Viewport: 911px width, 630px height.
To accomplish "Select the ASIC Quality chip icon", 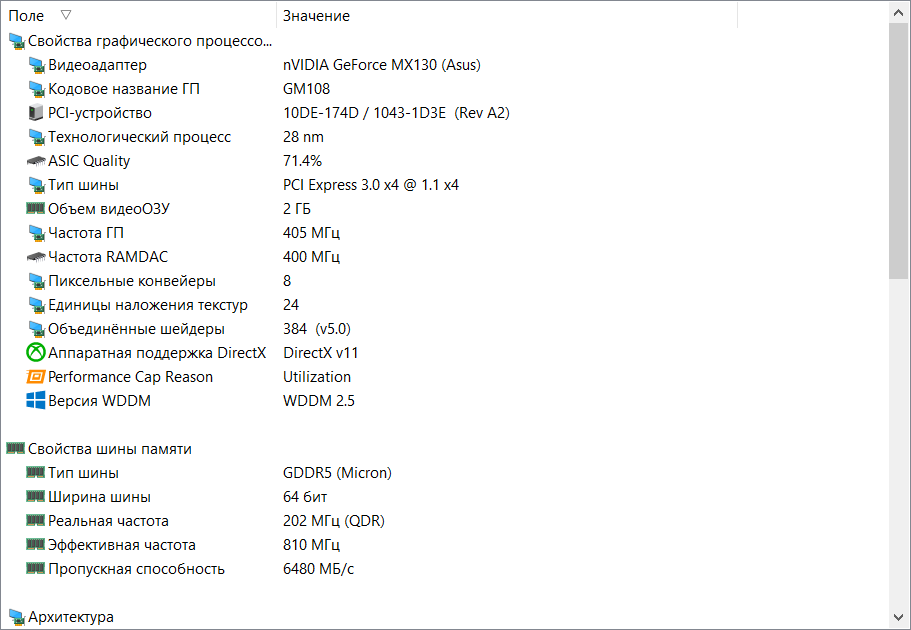I will [x=36, y=161].
